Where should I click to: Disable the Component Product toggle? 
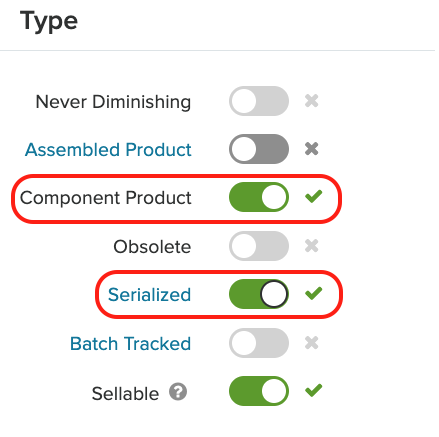(259, 197)
